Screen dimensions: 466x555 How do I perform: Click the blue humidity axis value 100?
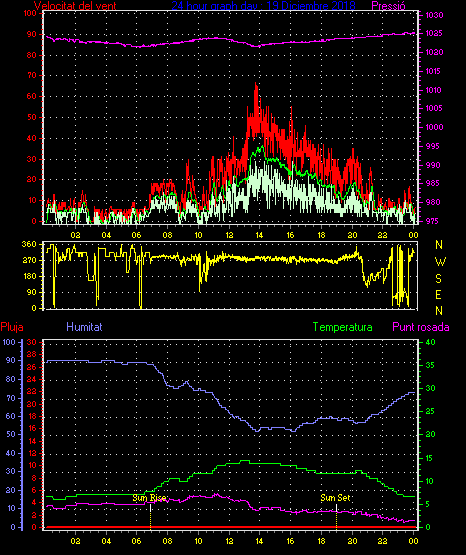9,342
